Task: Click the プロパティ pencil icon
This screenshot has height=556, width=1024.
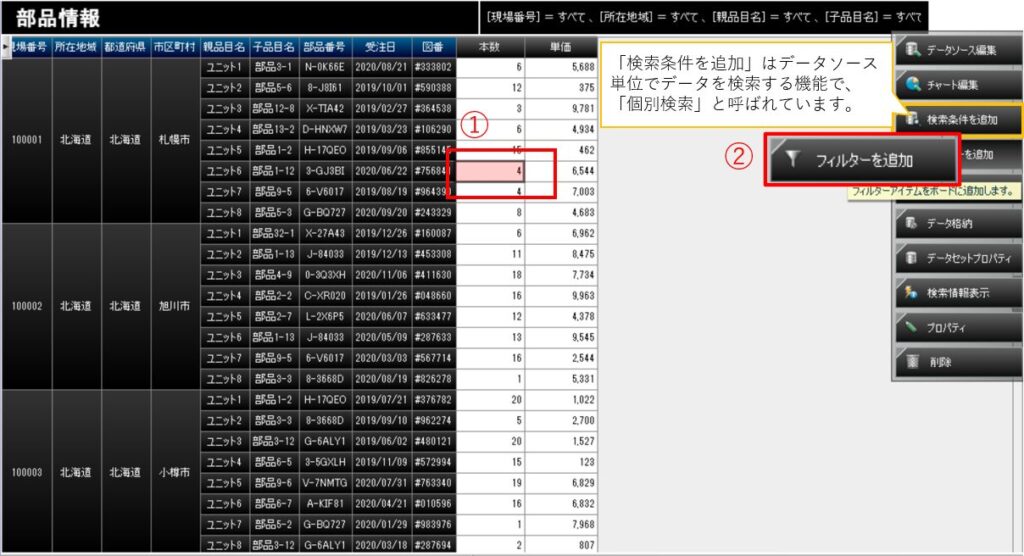Action: [x=912, y=327]
